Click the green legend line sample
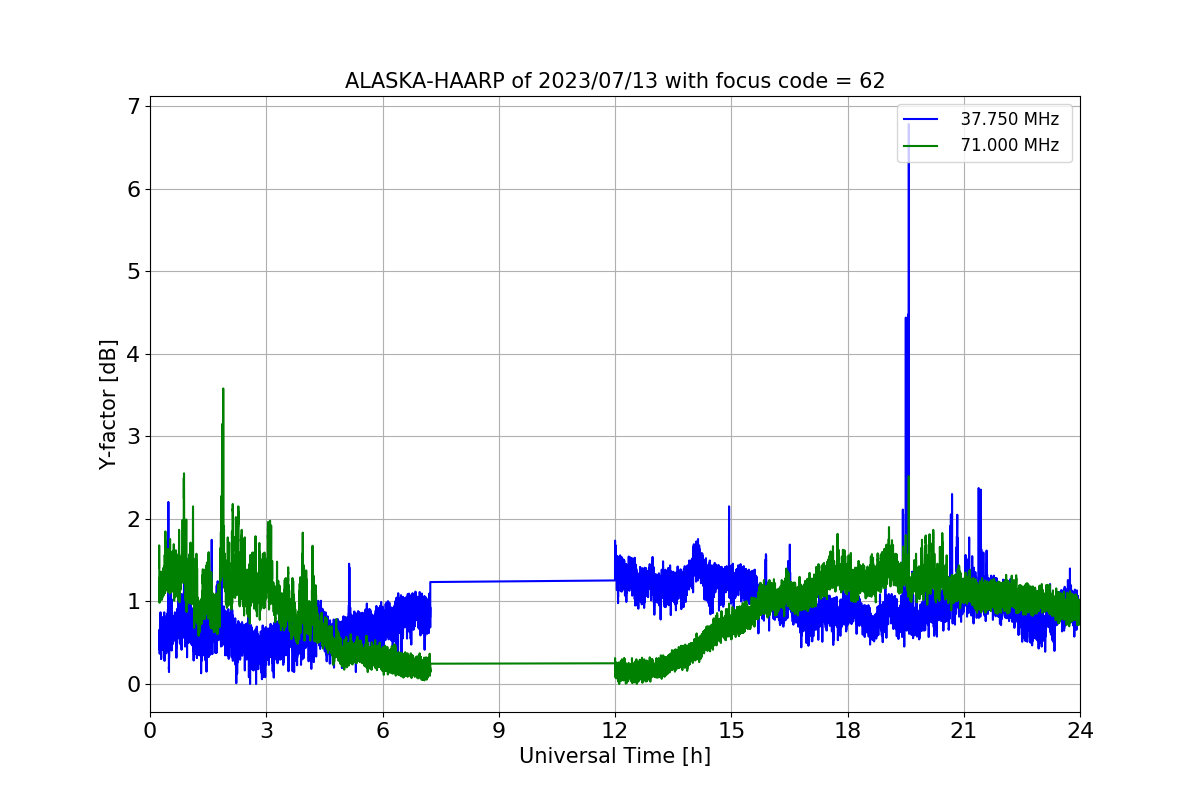The image size is (1200, 800). (922, 146)
